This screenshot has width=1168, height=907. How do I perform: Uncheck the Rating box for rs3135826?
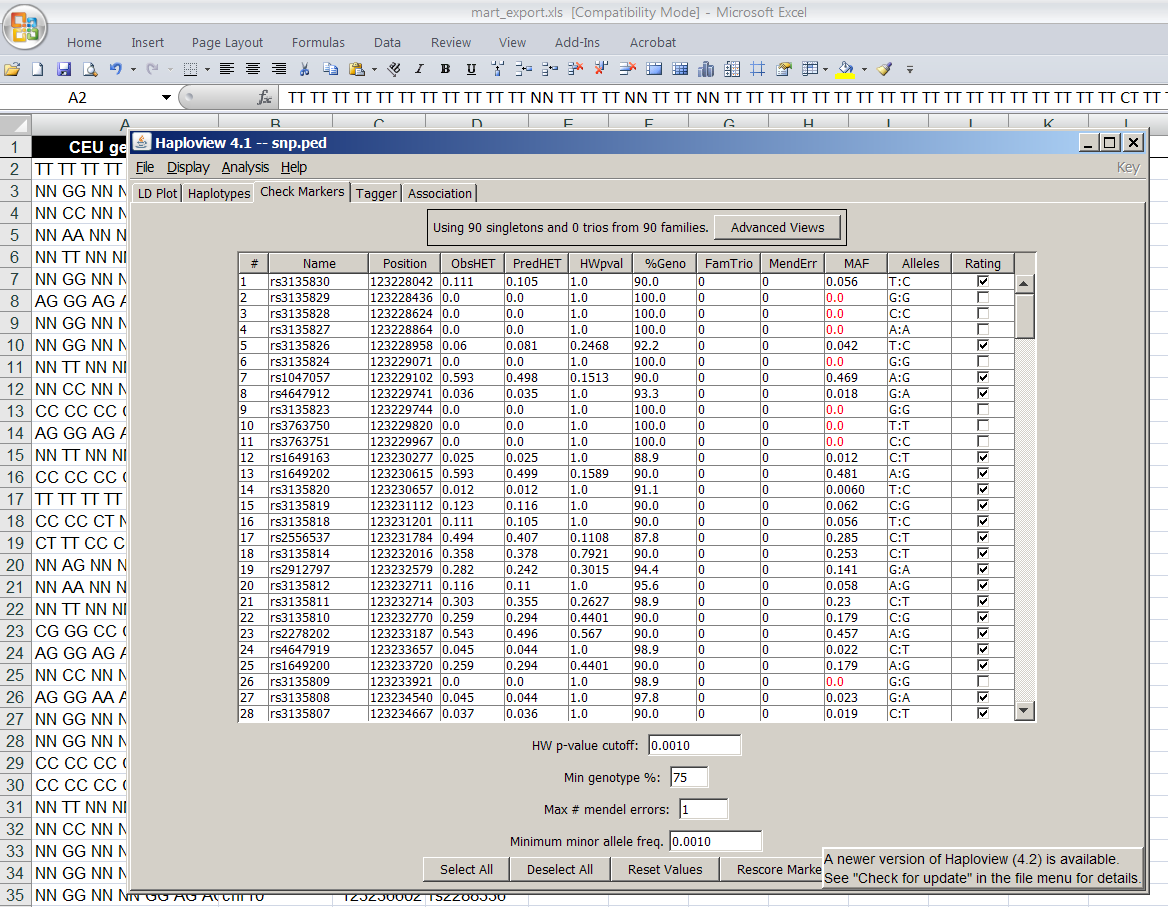pos(983,346)
